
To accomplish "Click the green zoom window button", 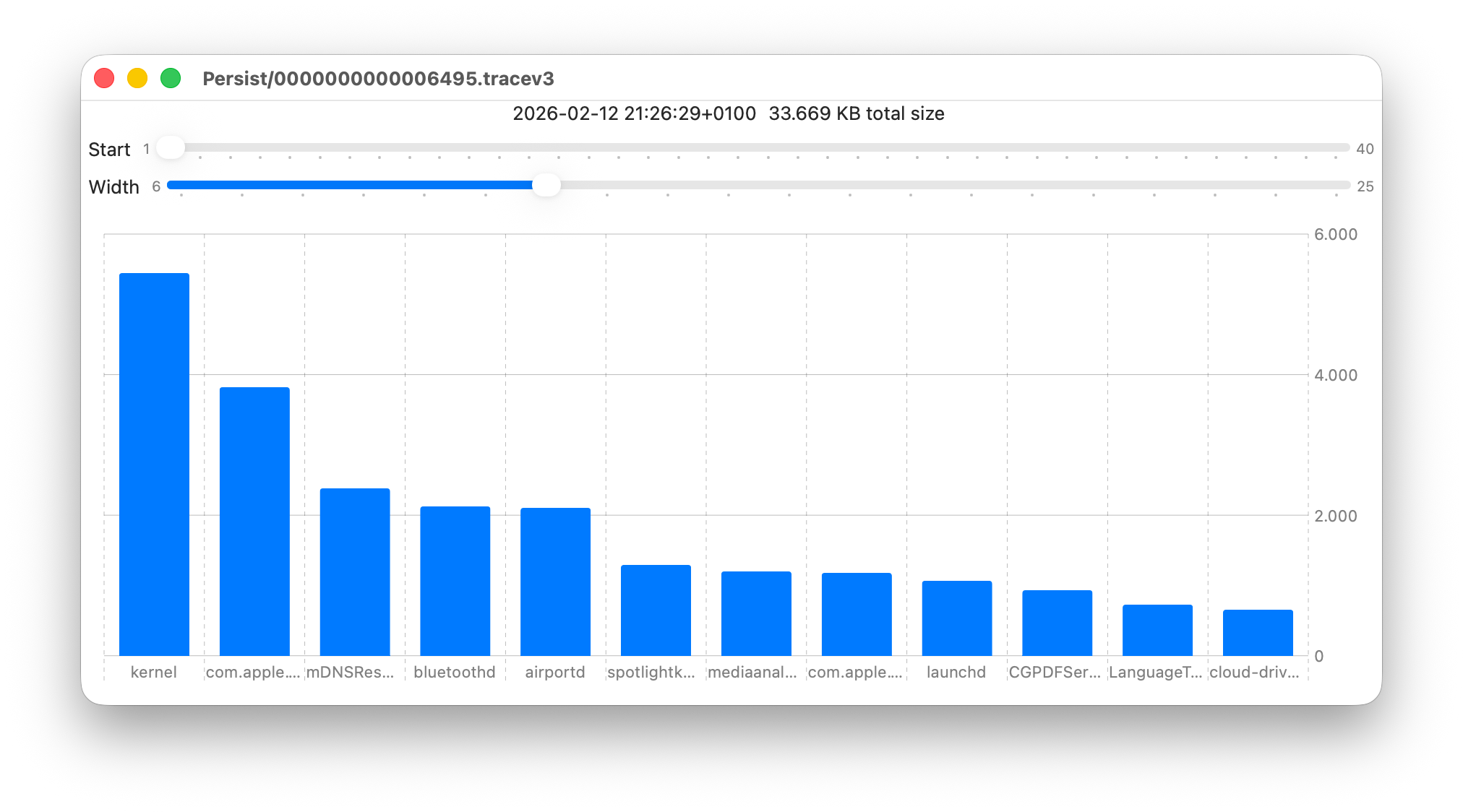I will 171,78.
